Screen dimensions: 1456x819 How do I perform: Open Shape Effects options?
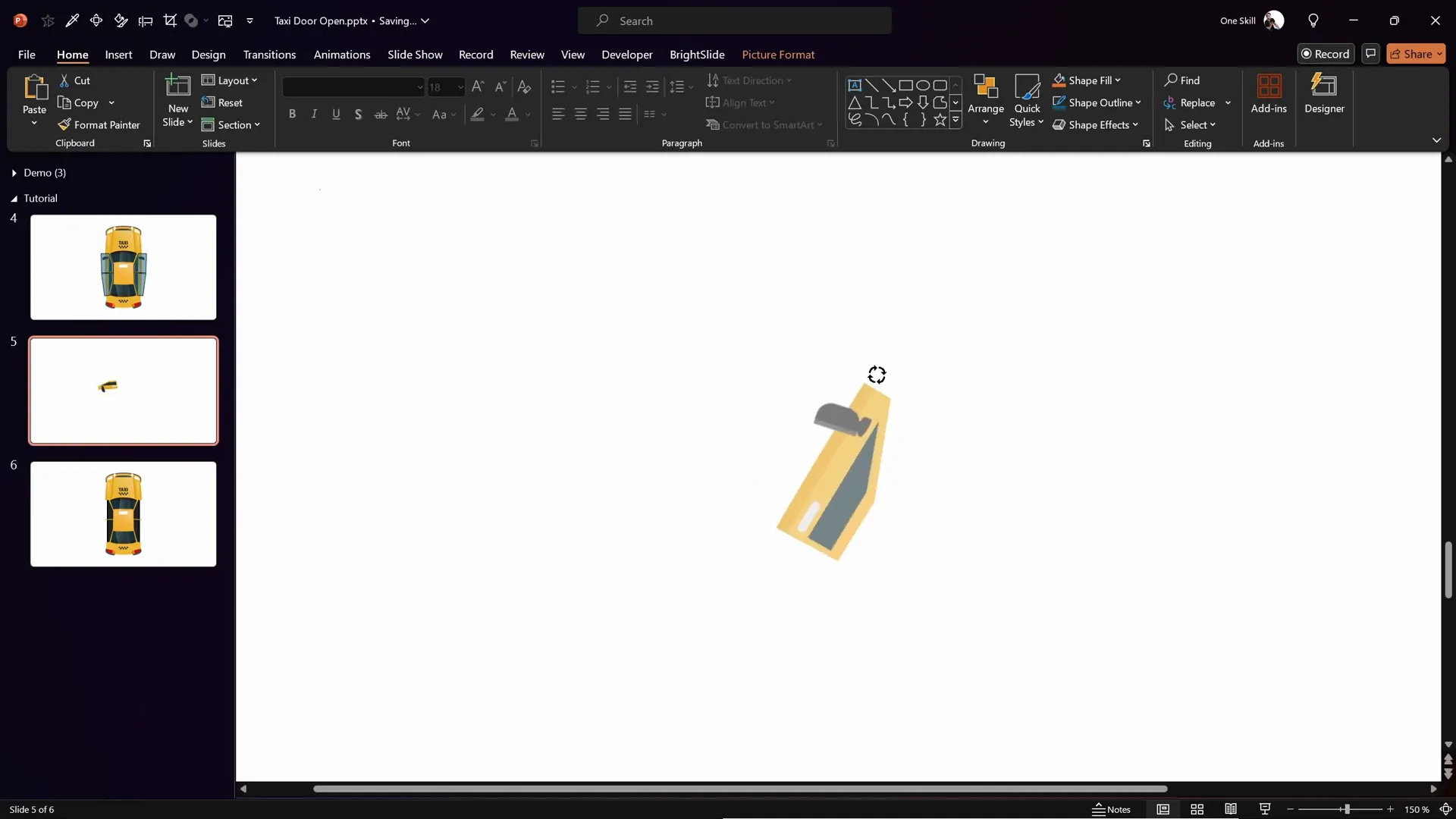[1097, 124]
